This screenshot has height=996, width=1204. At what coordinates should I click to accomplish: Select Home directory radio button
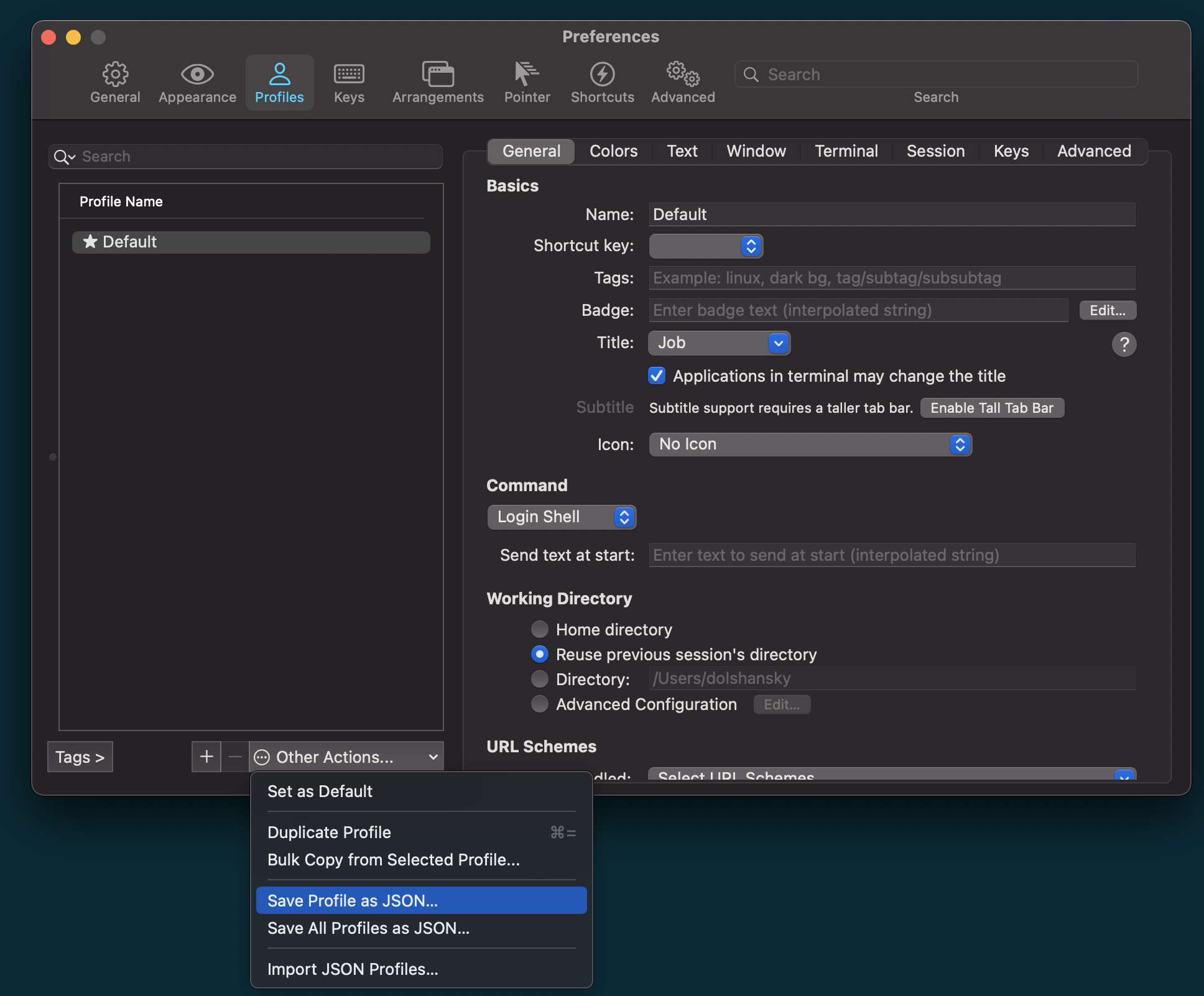(x=540, y=629)
